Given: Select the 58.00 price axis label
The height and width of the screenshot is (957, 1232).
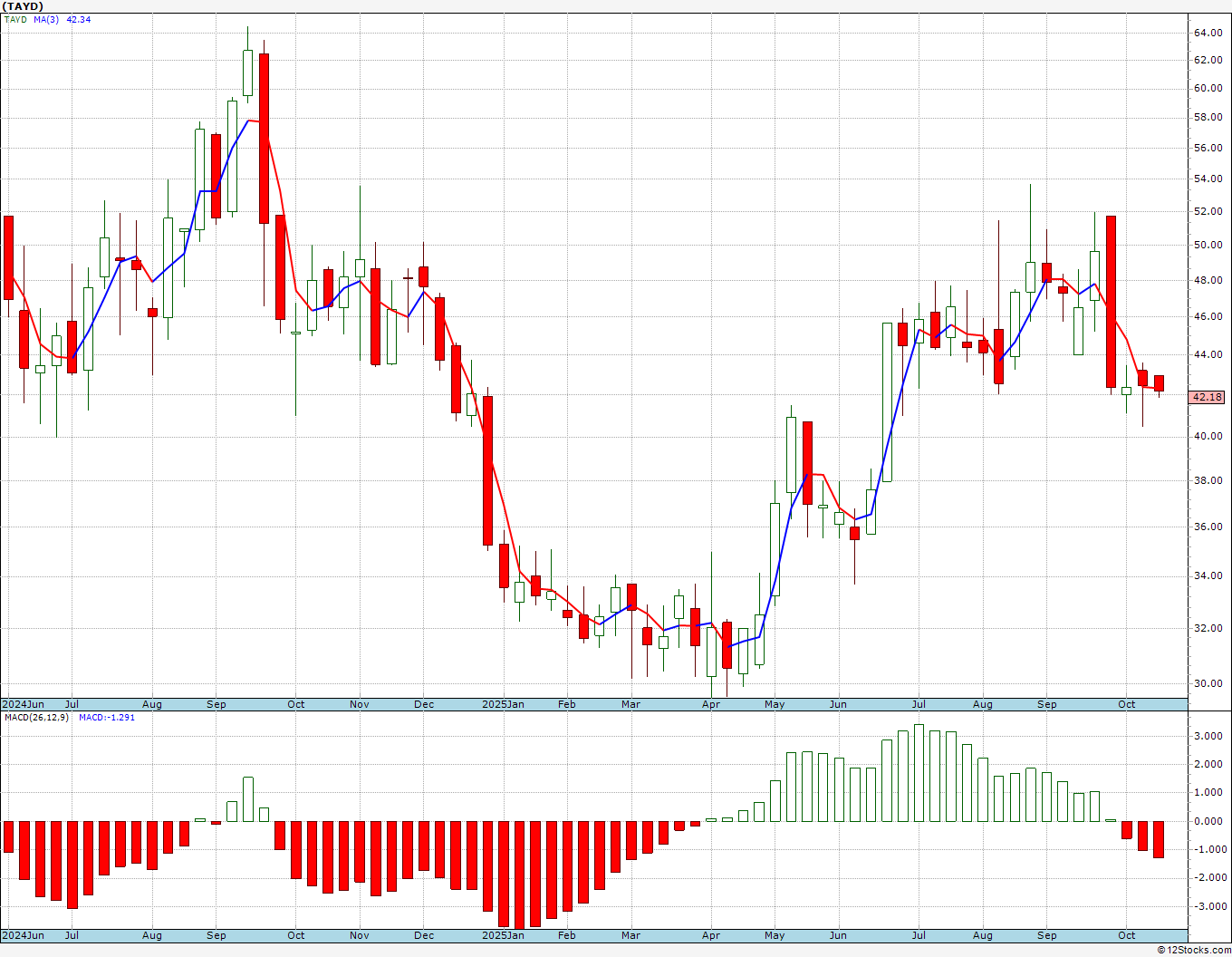Looking at the screenshot, I should [x=1208, y=118].
